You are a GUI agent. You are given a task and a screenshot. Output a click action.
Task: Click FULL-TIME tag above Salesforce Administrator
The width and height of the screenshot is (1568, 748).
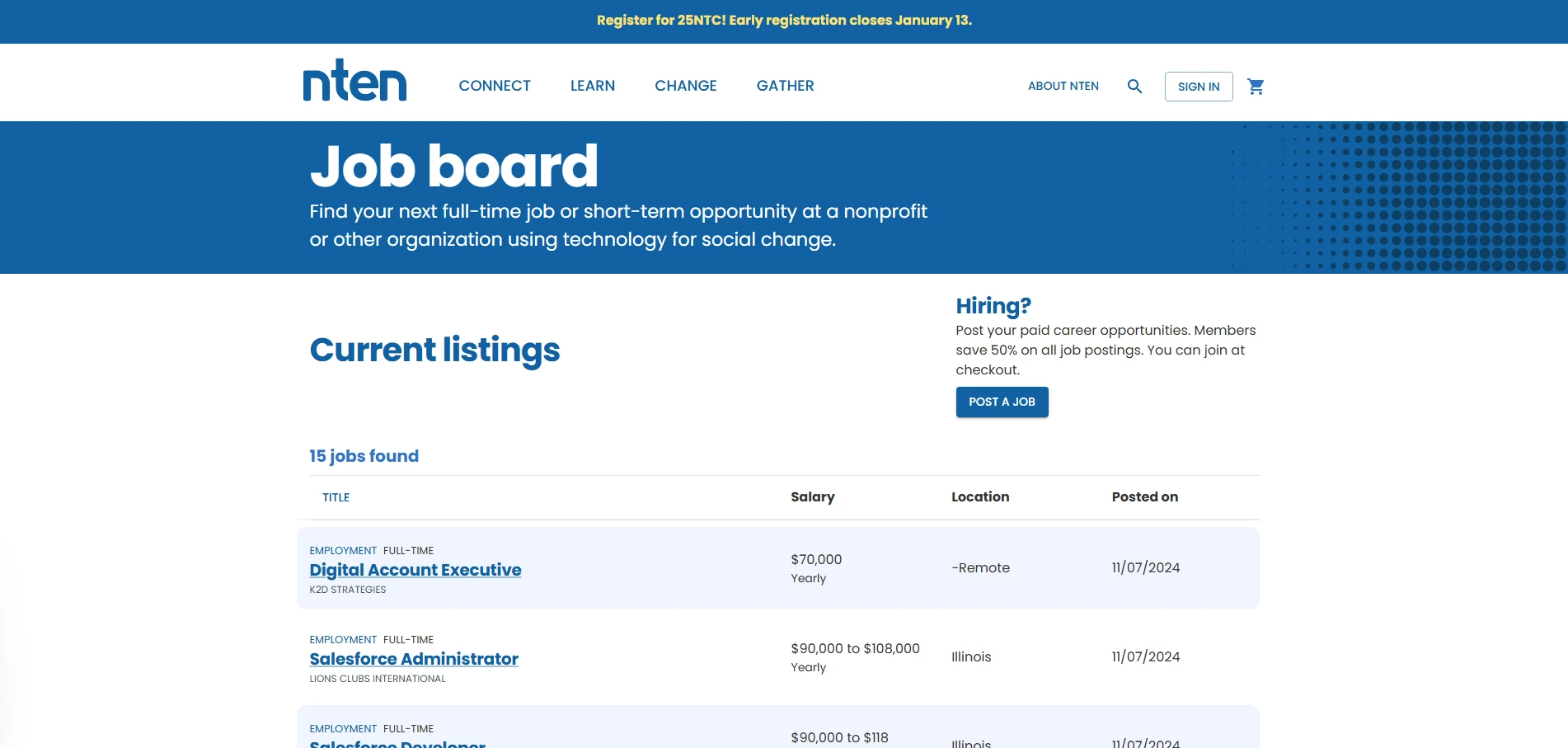coord(408,639)
